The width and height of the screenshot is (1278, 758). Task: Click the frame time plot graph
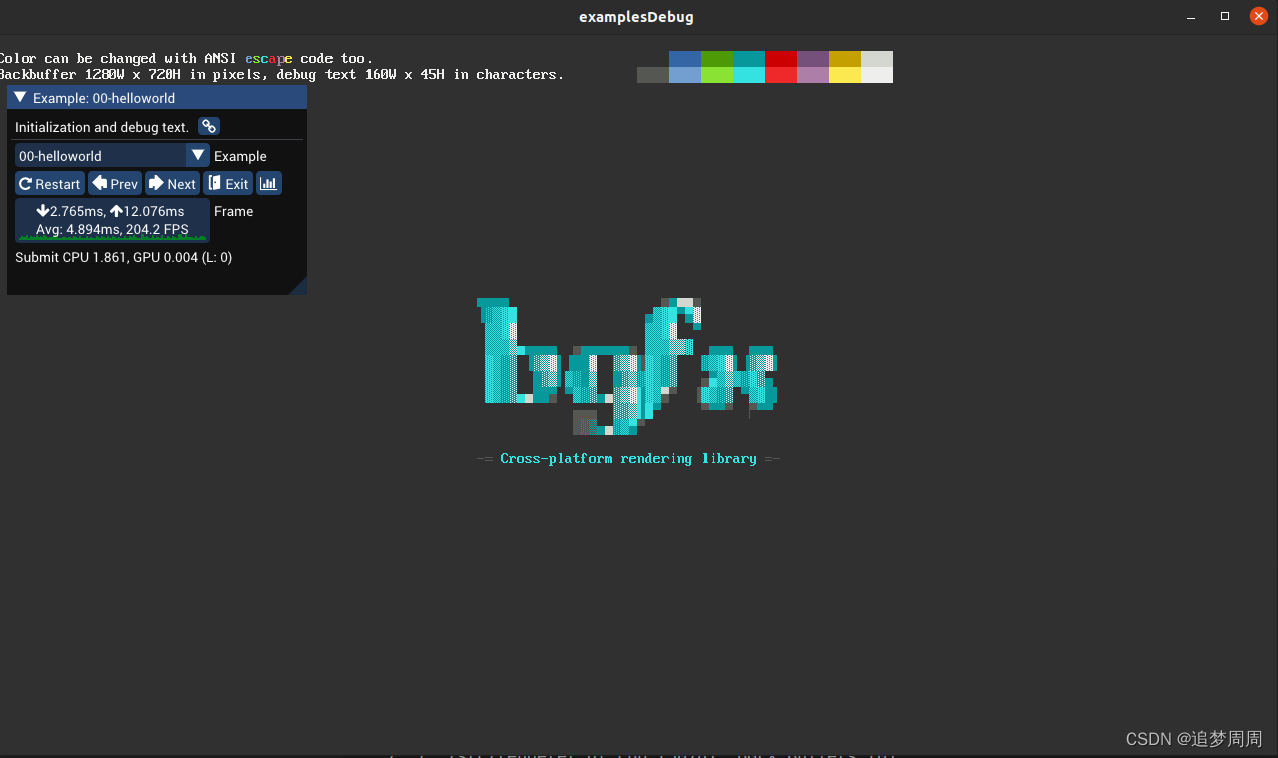coord(112,220)
